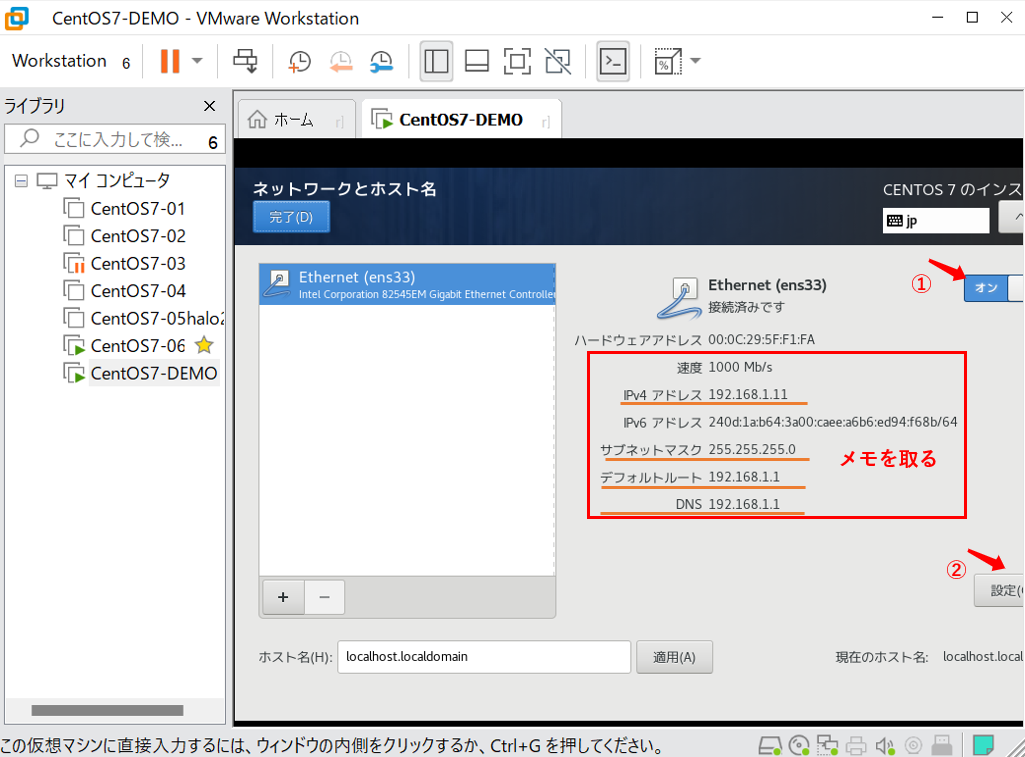Select CentOS7-02 in library
This screenshot has width=1025, height=757.
coord(124,236)
